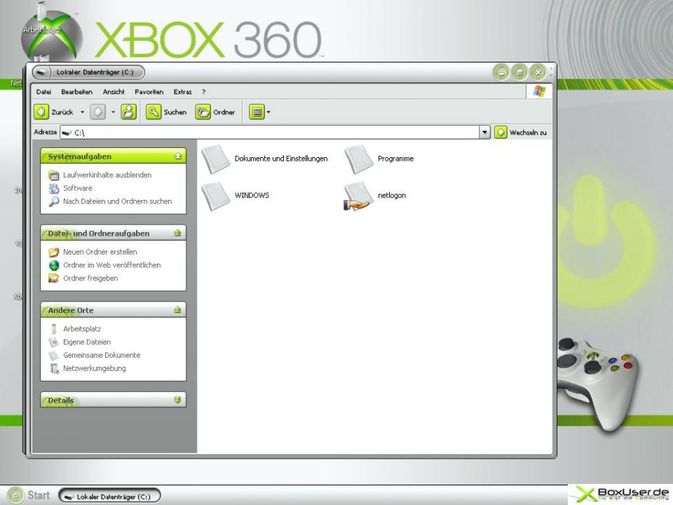Open the Extras menu
The width and height of the screenshot is (673, 505).
coord(182,92)
